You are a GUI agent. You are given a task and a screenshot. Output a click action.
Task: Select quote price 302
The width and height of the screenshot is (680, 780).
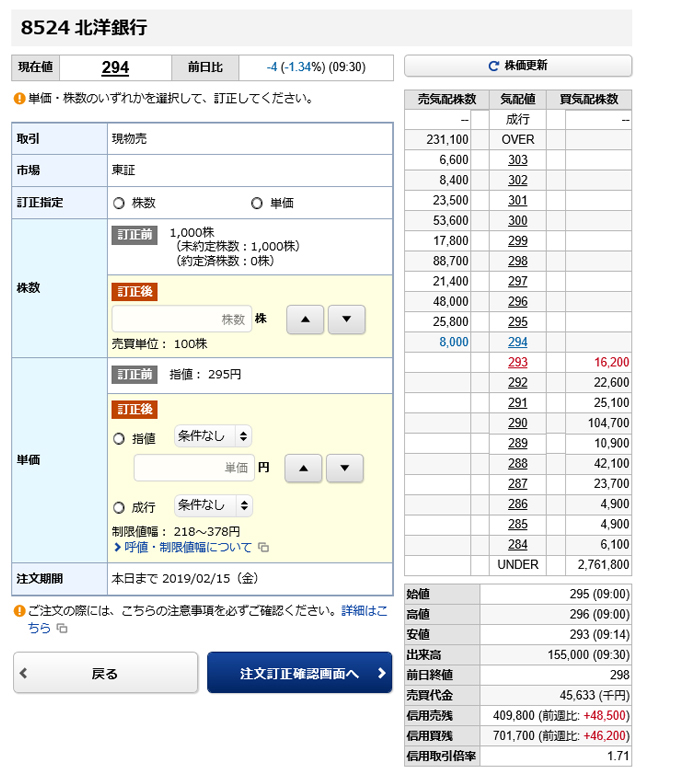517,180
